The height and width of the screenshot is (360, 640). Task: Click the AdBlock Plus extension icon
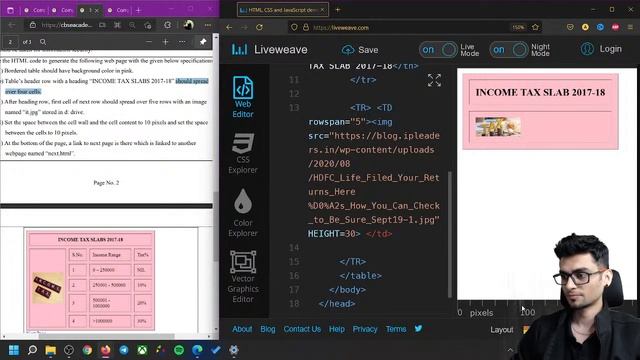(615, 27)
